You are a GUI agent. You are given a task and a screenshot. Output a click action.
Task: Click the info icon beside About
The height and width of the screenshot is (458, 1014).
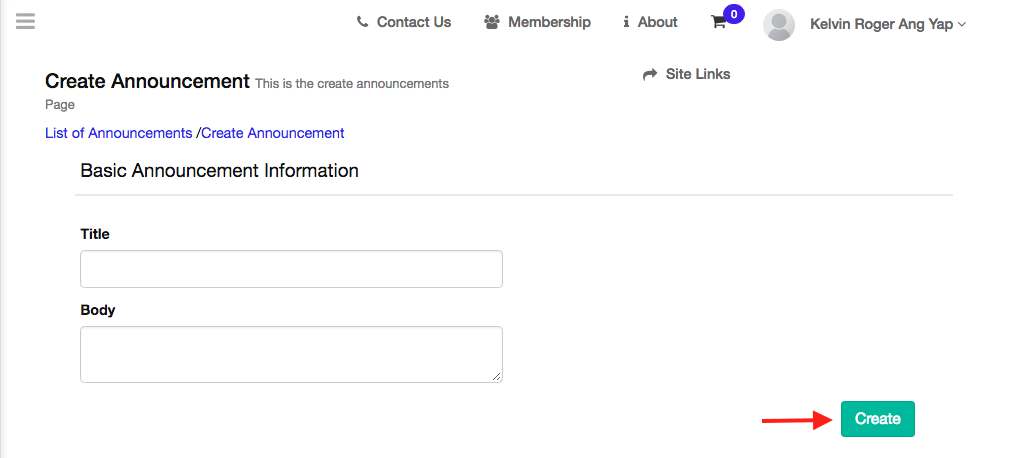click(x=626, y=22)
